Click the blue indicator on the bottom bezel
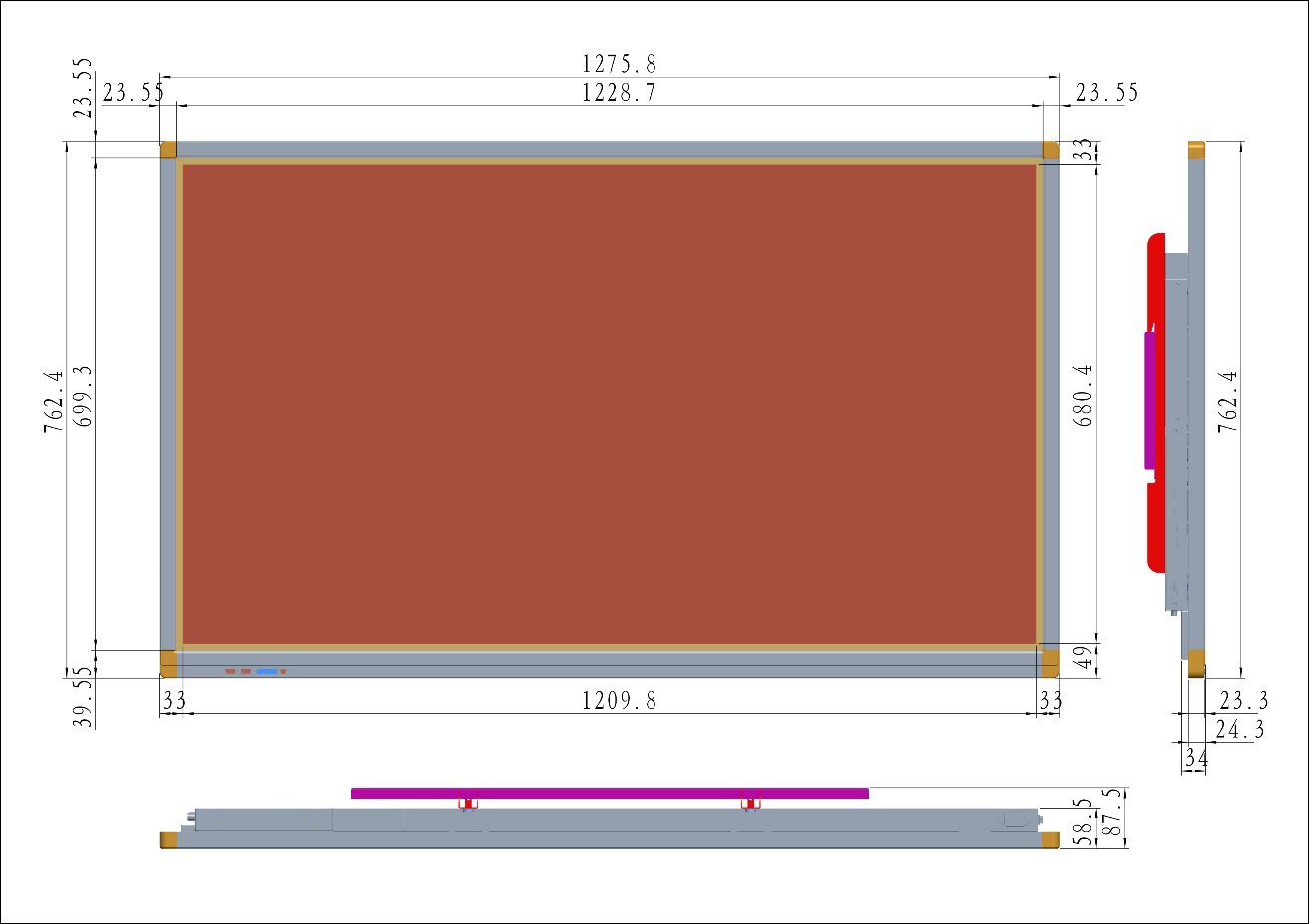Viewport: 1309px width, 924px height. [x=267, y=672]
